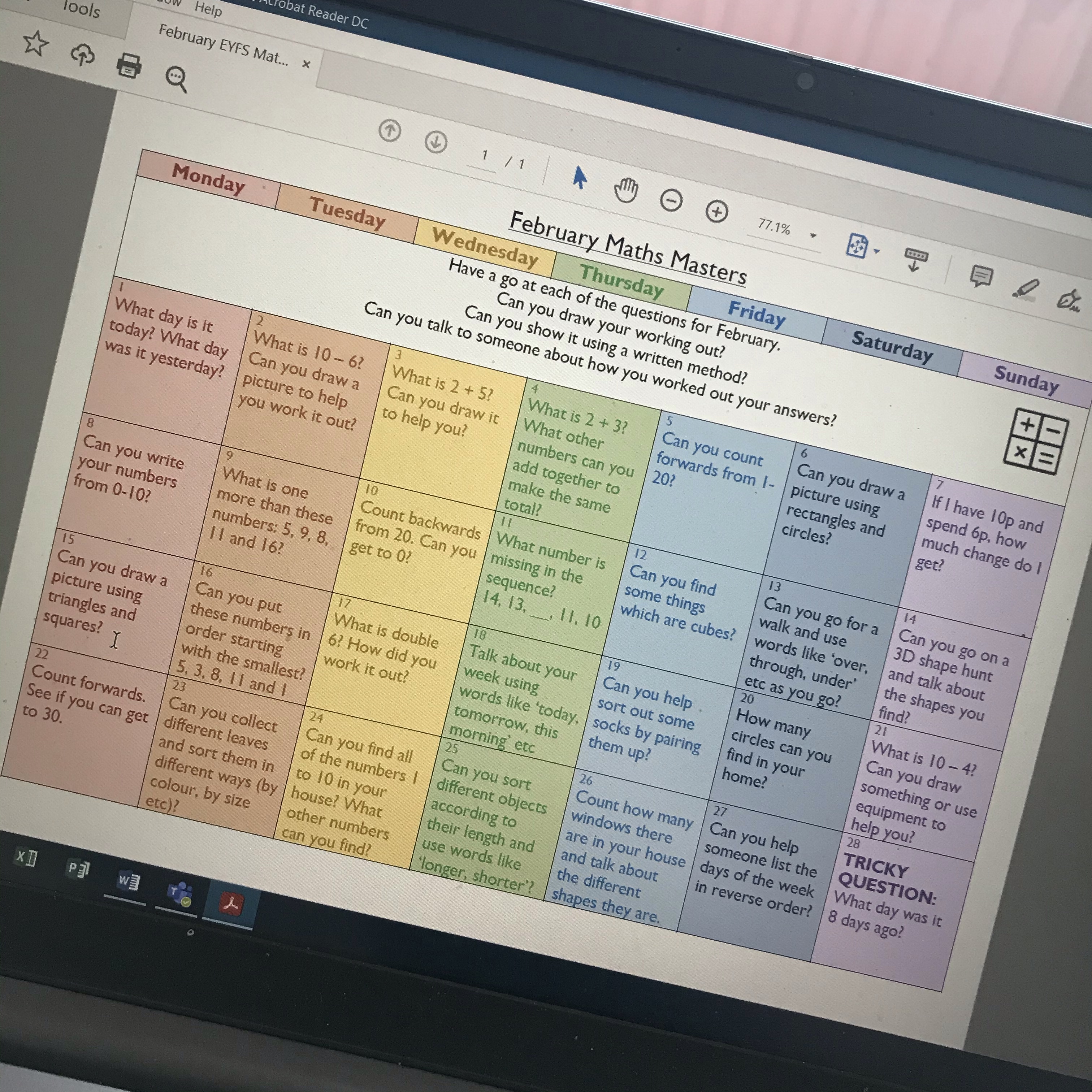Zoom out with the minus button
The image size is (1092, 1092).
click(671, 201)
